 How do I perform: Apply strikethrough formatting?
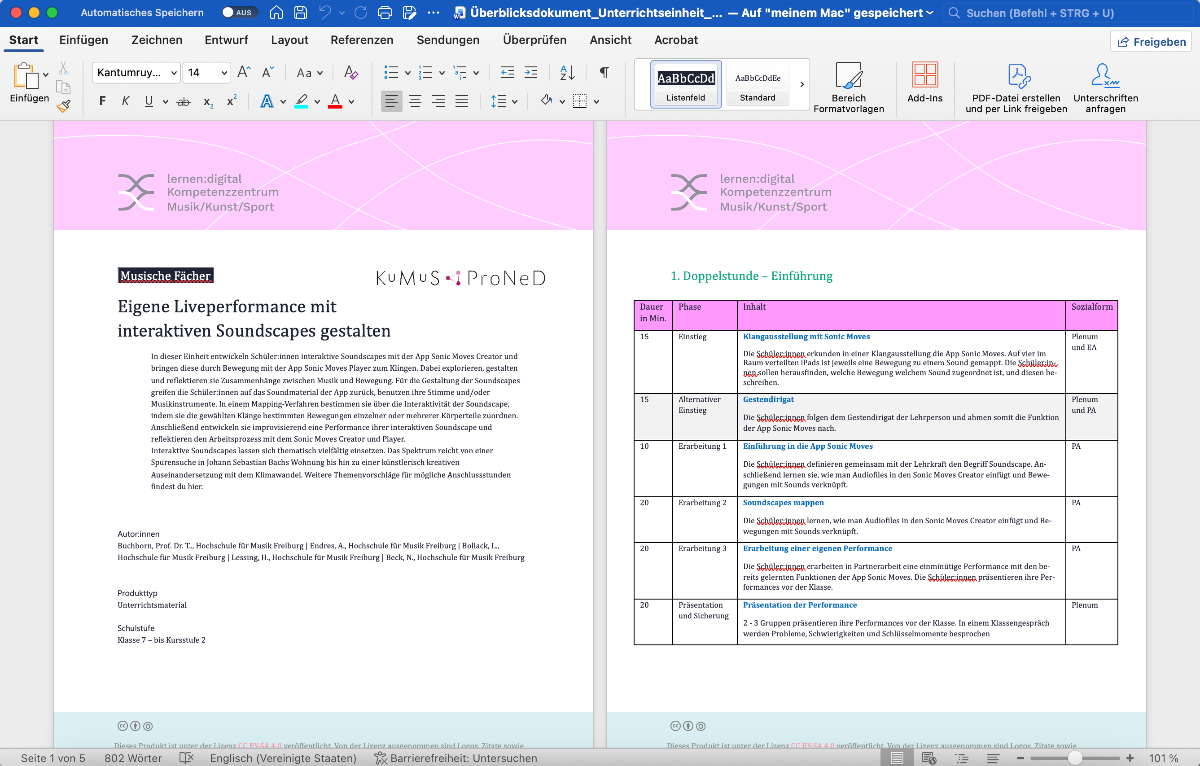(183, 101)
